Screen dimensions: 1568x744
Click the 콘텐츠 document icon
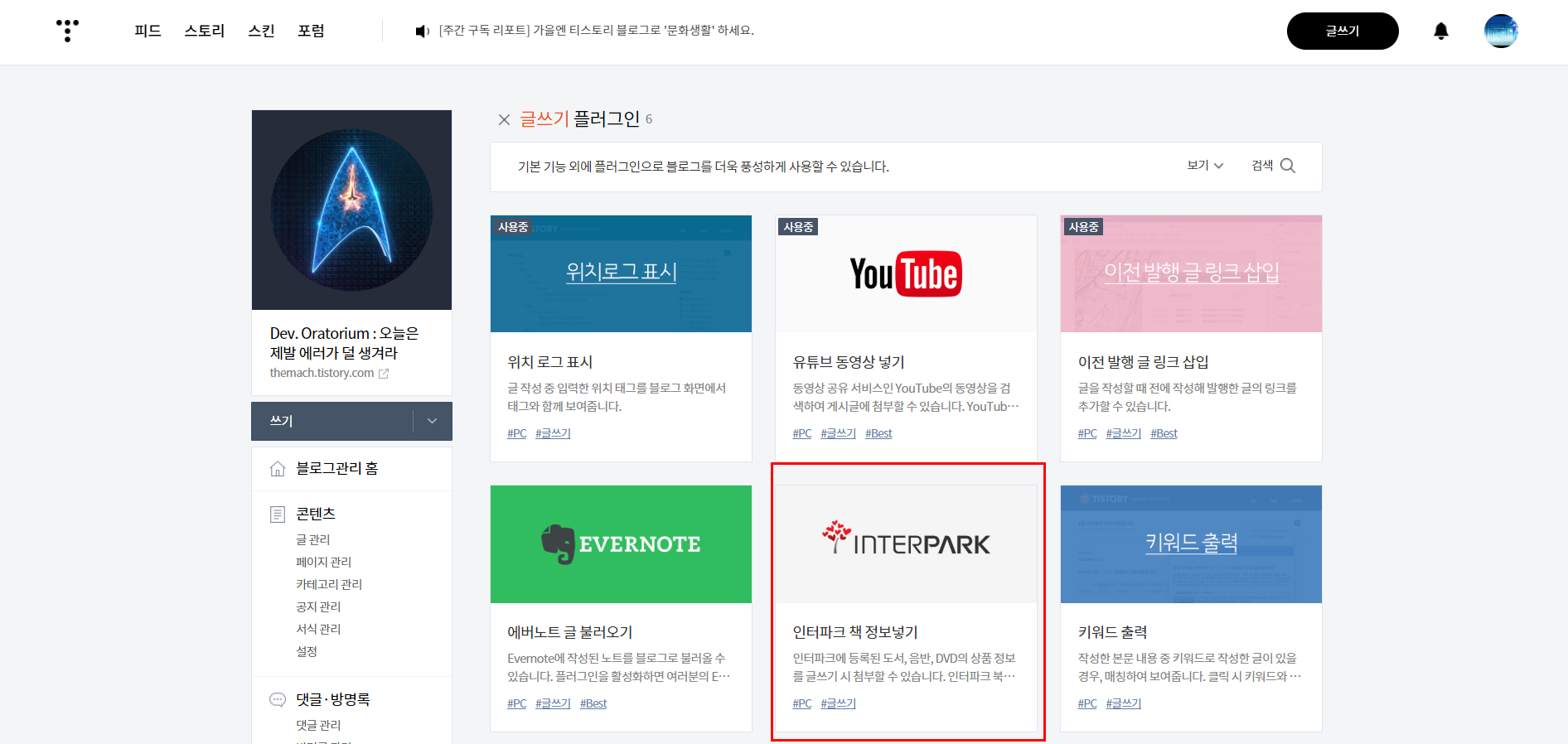coord(278,515)
